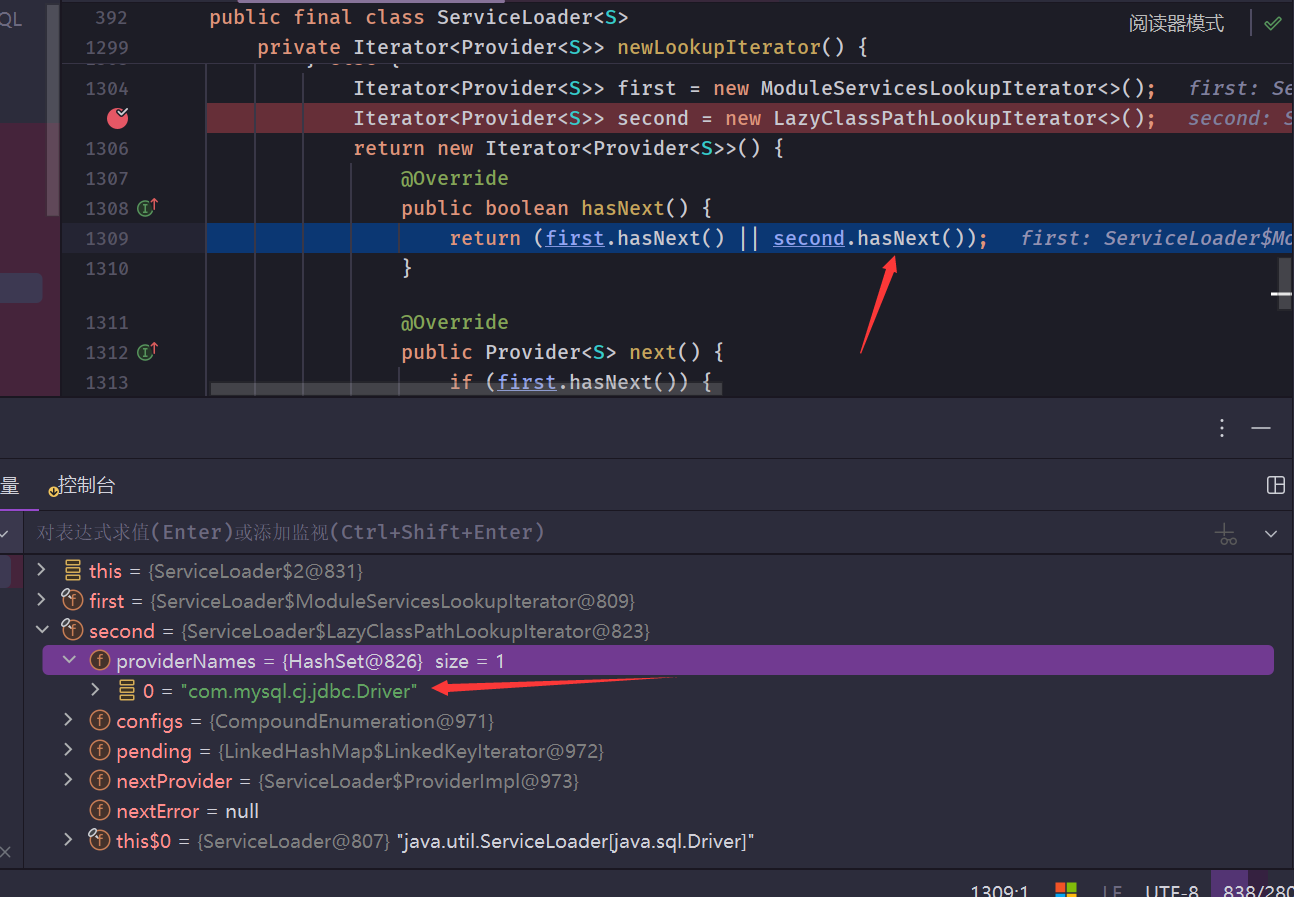Click the sticky header ServiceLoader class line
The image size is (1294, 897).
(419, 18)
